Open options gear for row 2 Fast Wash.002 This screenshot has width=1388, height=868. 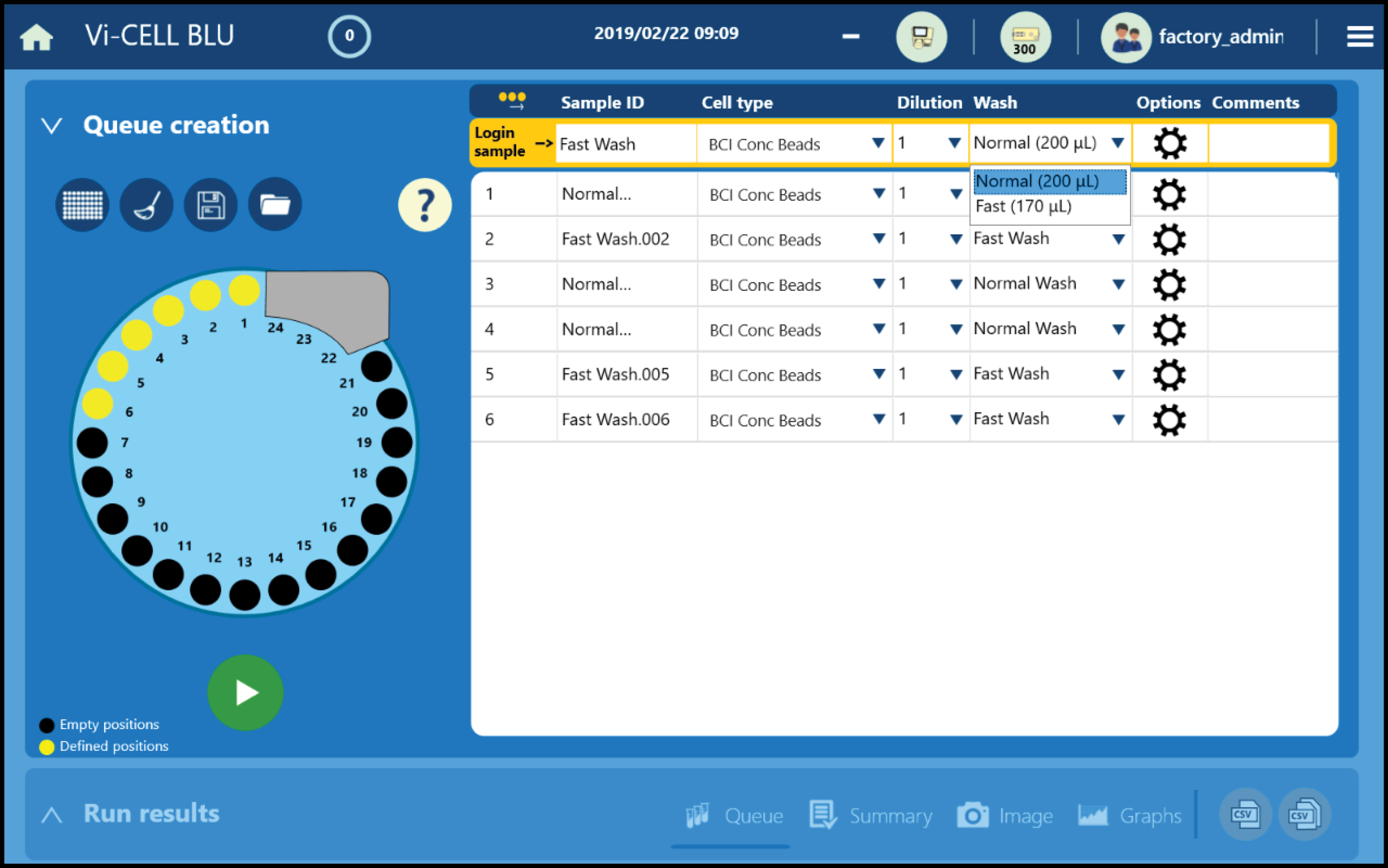pyautogui.click(x=1169, y=240)
